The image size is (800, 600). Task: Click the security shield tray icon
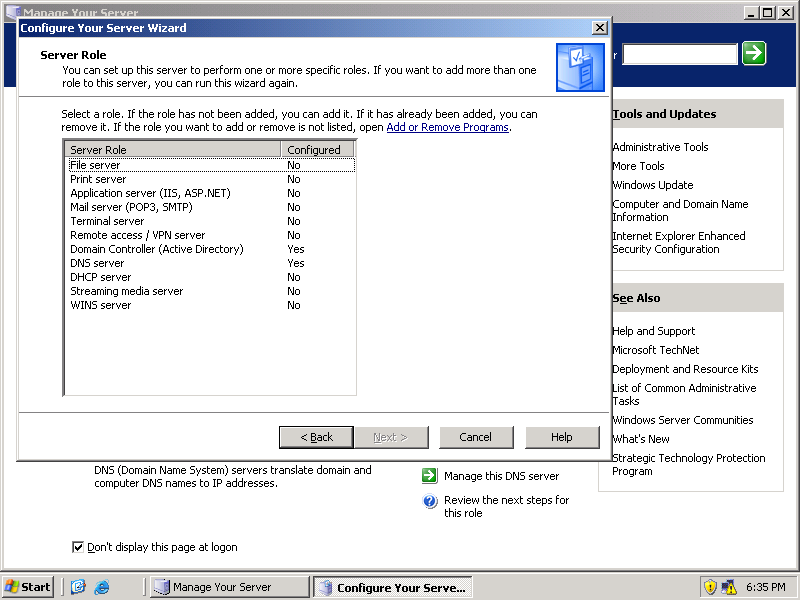709,587
